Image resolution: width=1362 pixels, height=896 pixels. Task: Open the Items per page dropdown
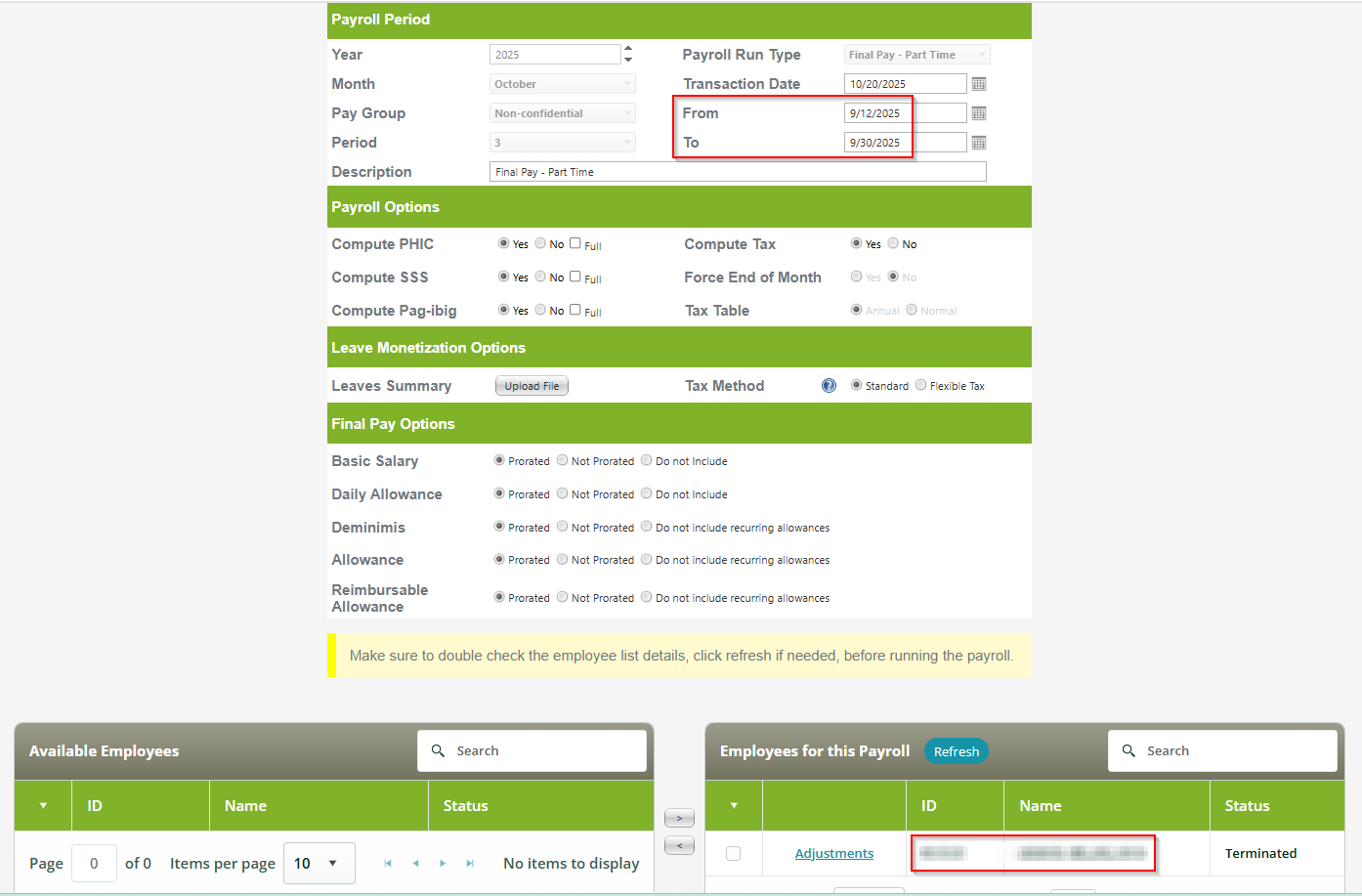319,863
